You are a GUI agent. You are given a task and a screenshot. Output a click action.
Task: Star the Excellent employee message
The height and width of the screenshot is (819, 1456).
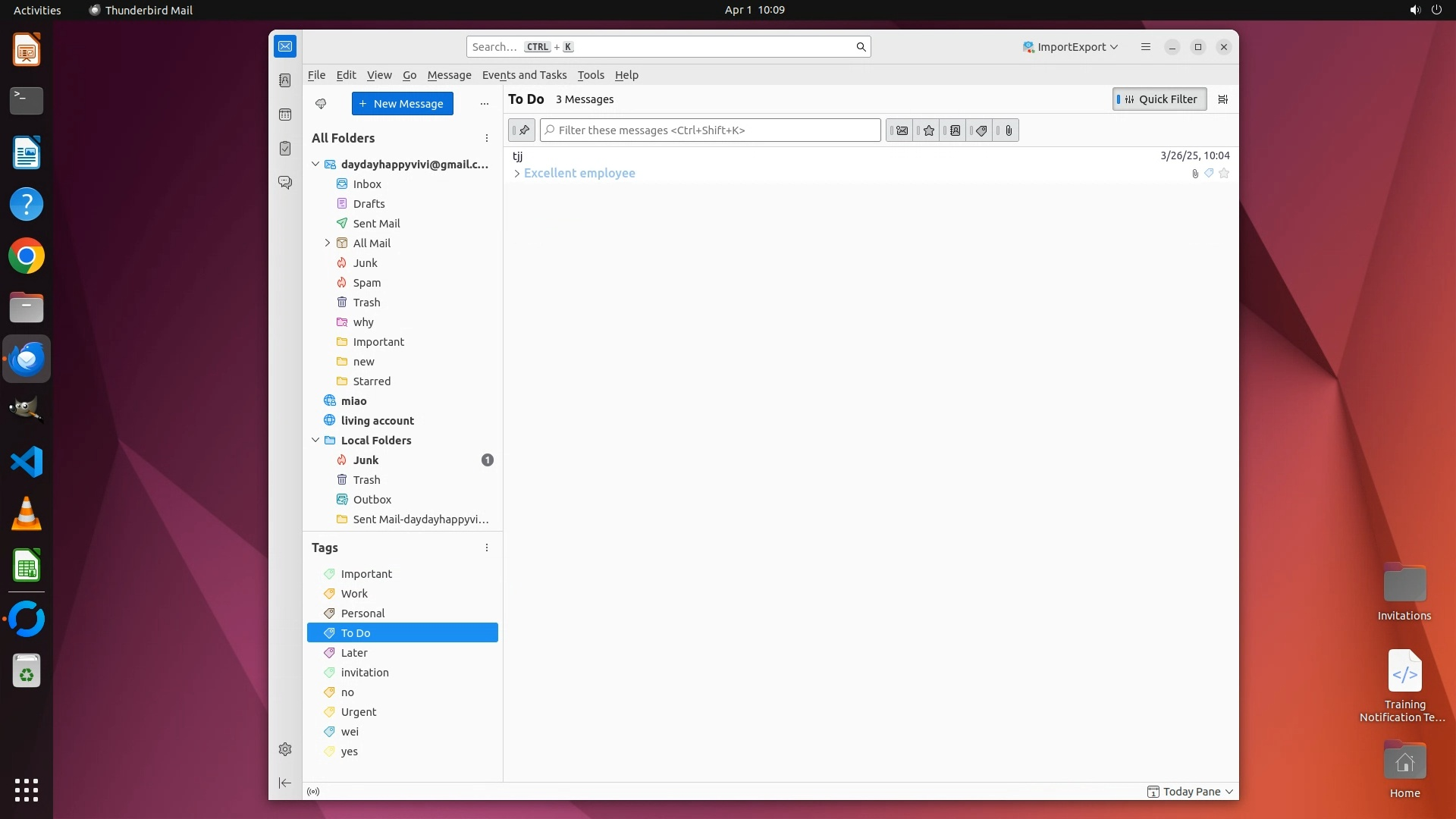(1224, 174)
